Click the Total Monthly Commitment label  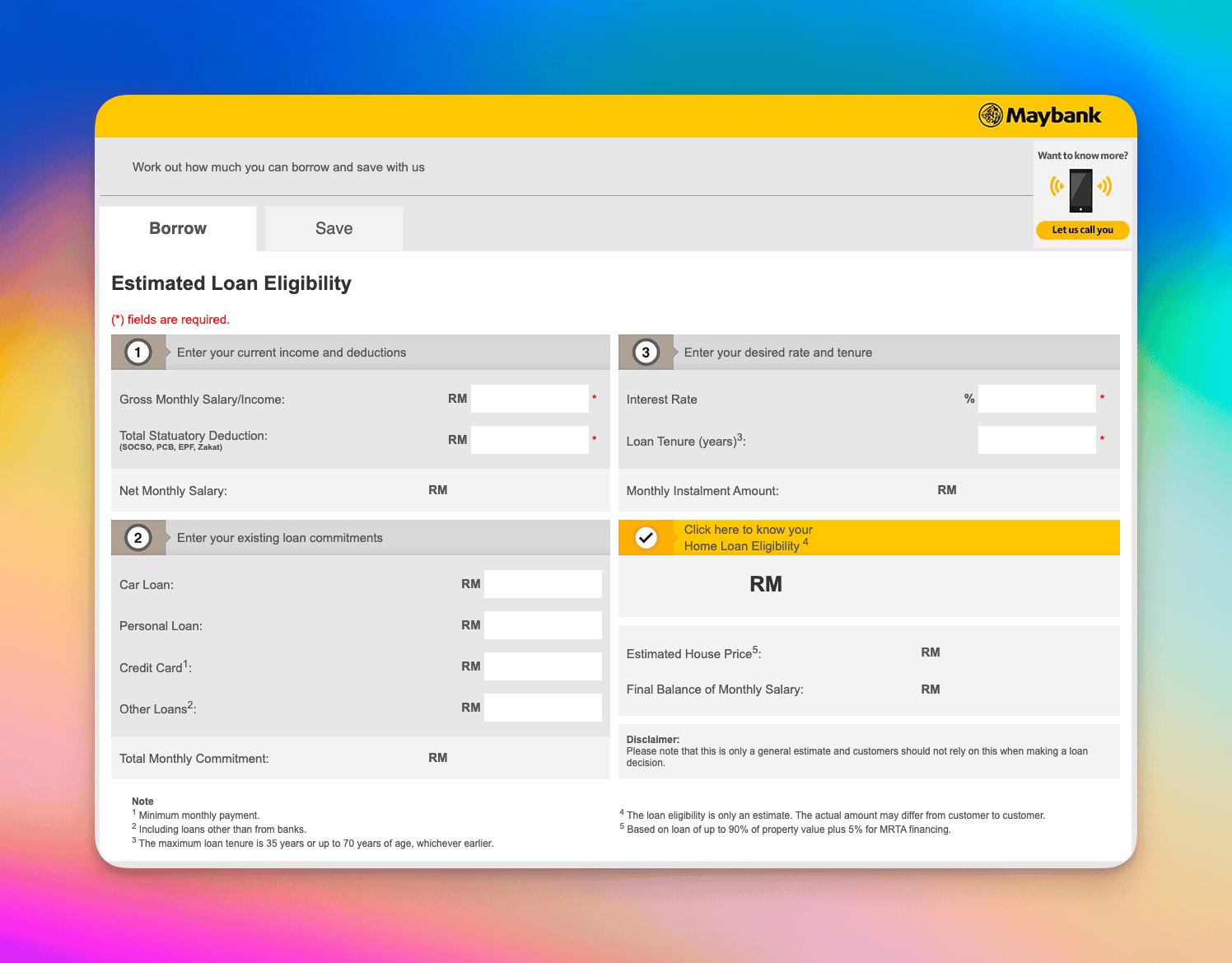click(194, 759)
